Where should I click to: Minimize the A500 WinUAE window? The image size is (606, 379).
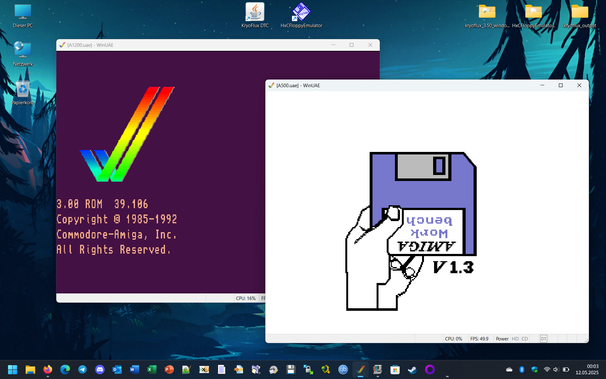(542, 85)
